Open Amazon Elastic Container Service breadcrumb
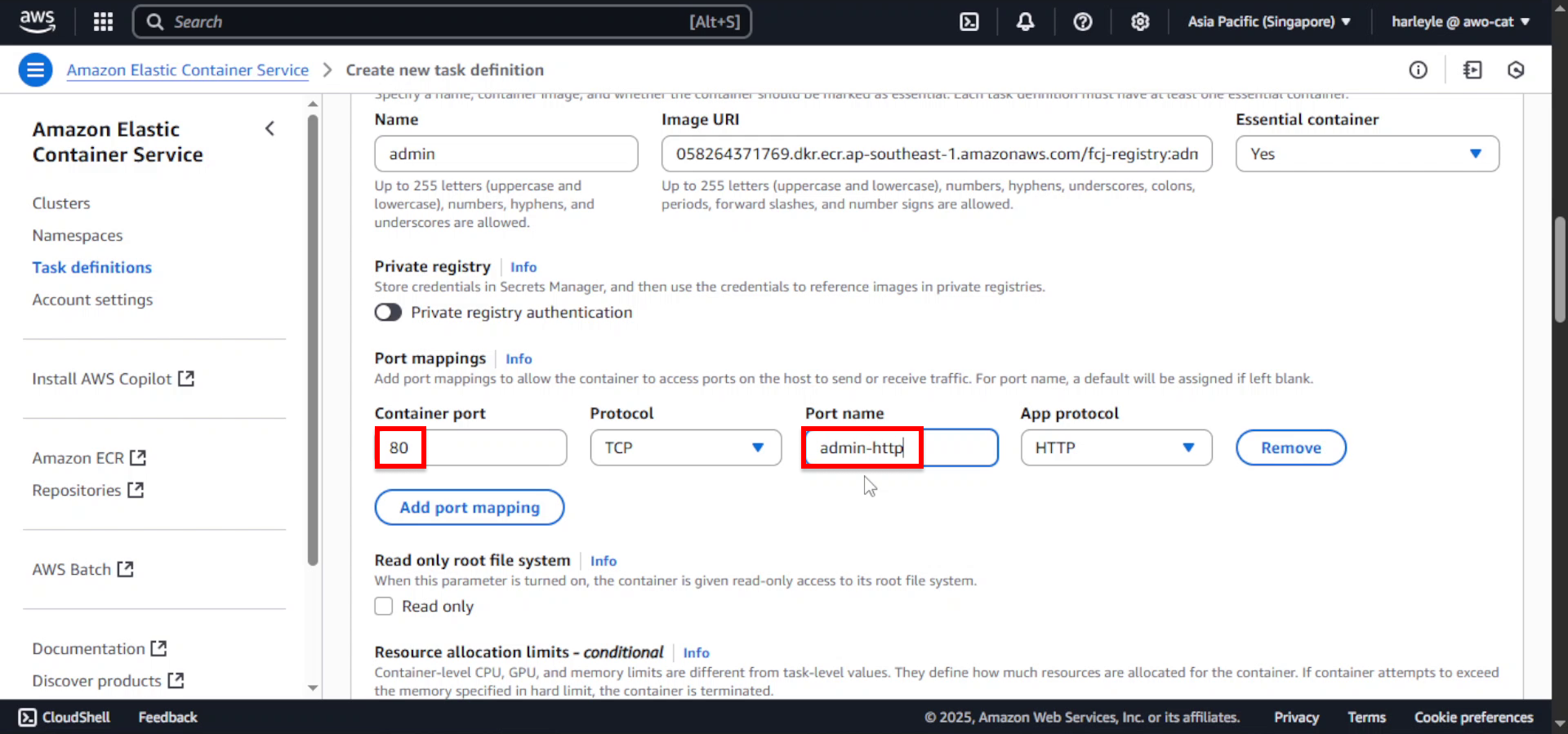This screenshot has width=1568, height=734. 188,70
